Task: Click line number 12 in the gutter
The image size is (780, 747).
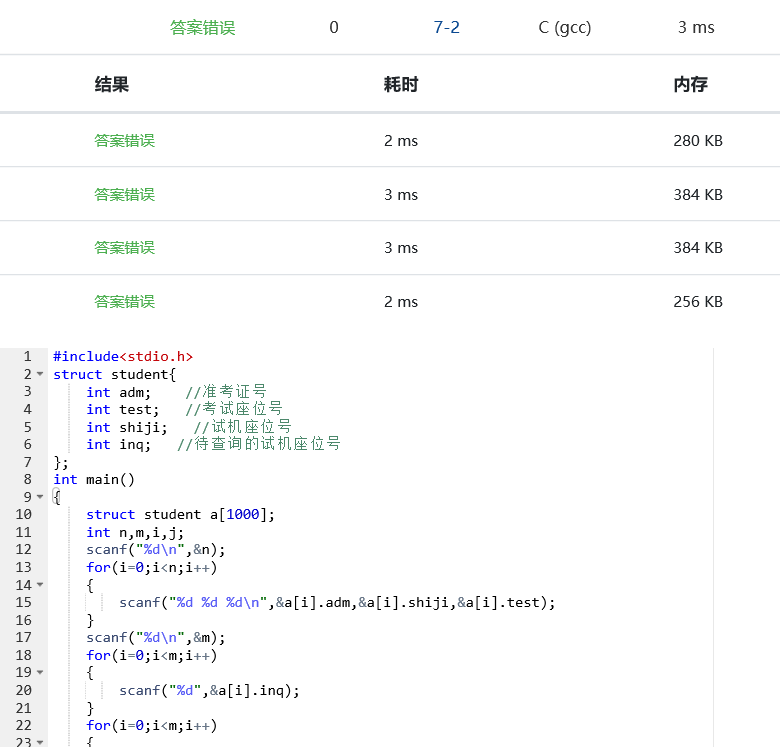Action: pos(23,550)
